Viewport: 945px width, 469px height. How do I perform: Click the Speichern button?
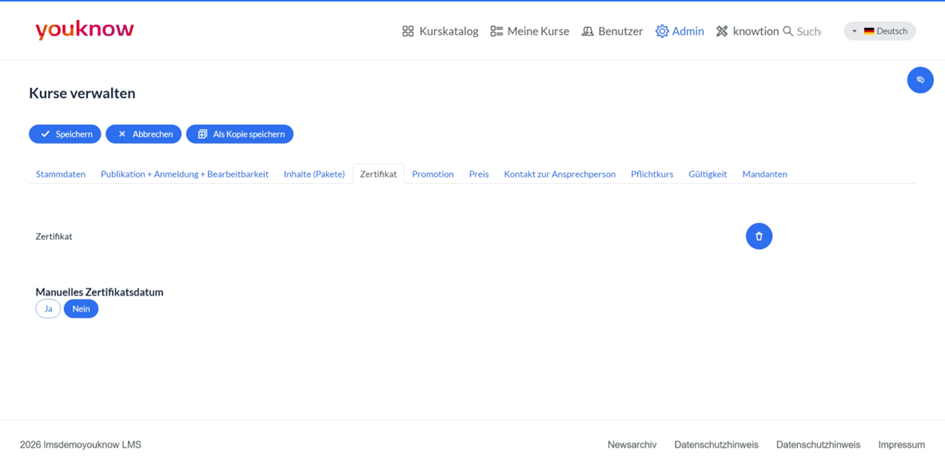tap(65, 134)
